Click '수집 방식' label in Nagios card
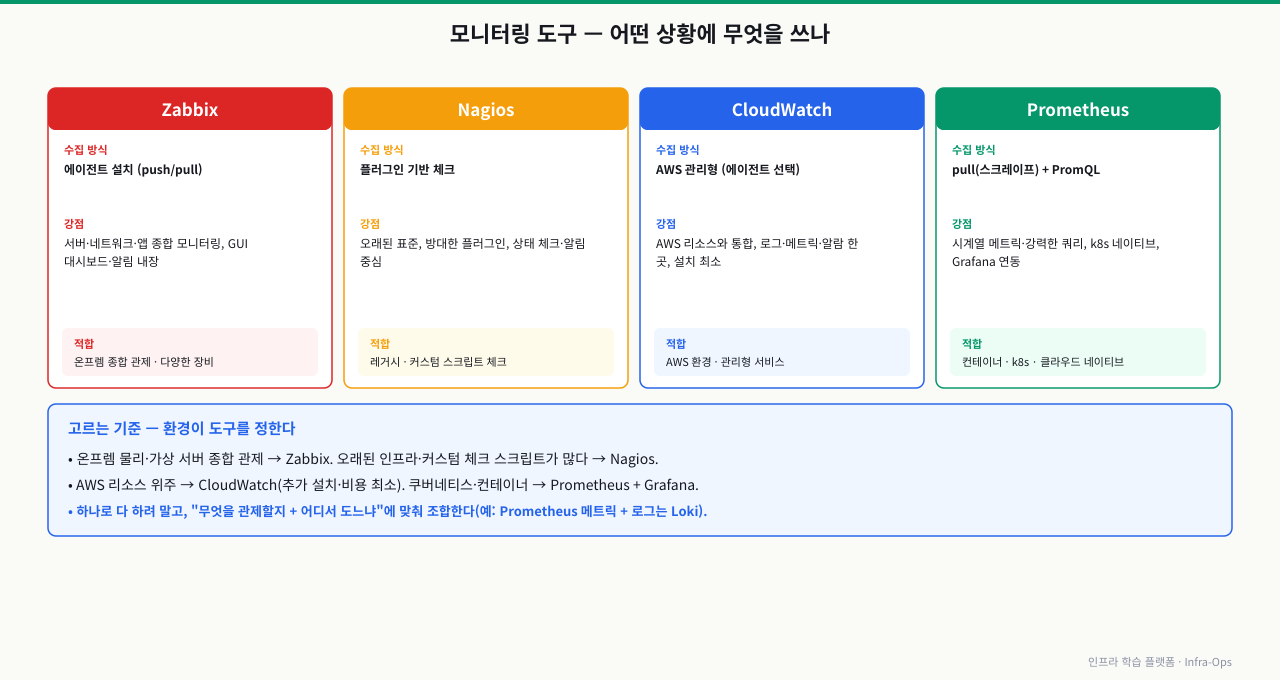 point(382,150)
